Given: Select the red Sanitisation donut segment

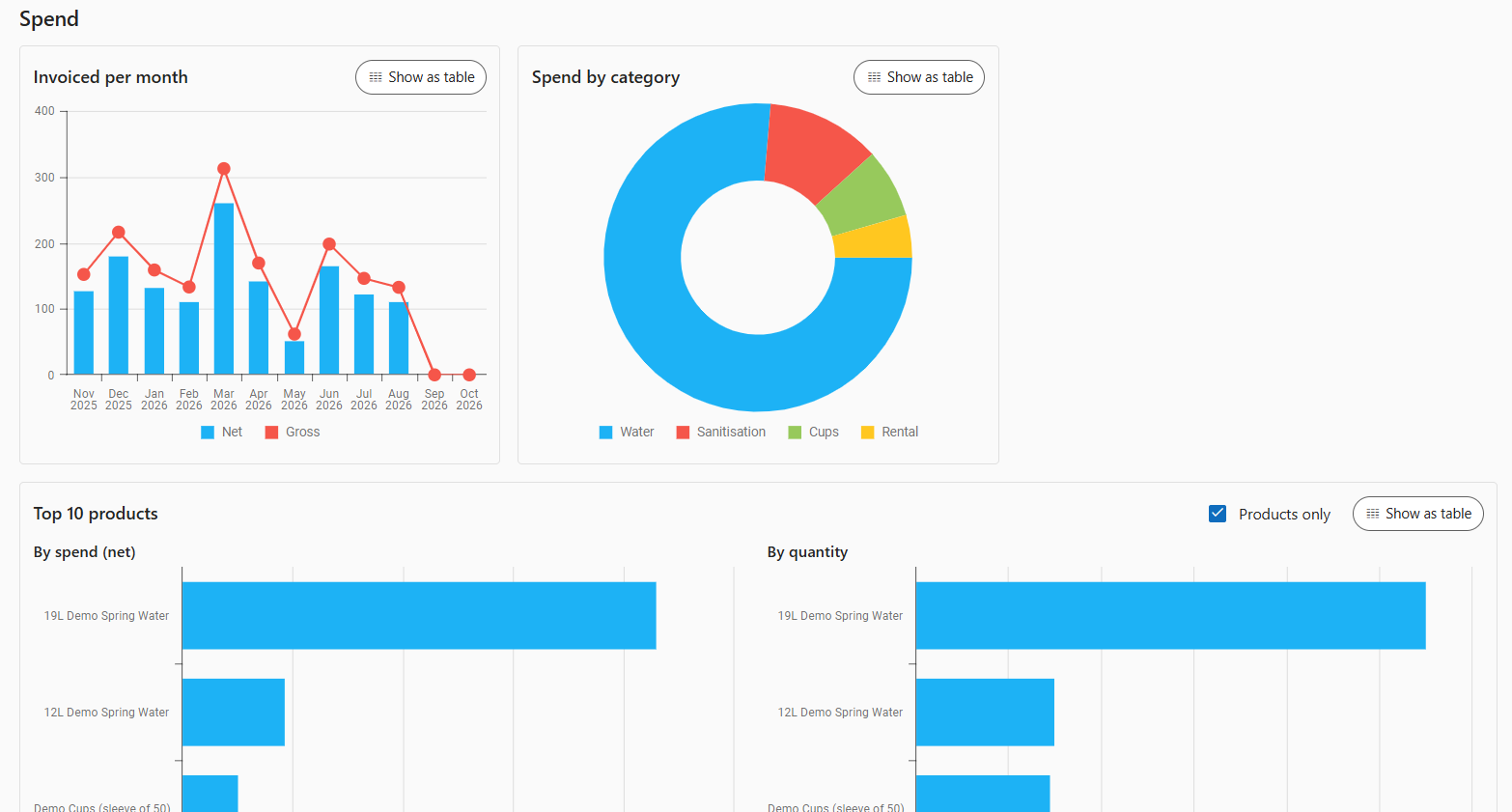Looking at the screenshot, I should [x=811, y=150].
